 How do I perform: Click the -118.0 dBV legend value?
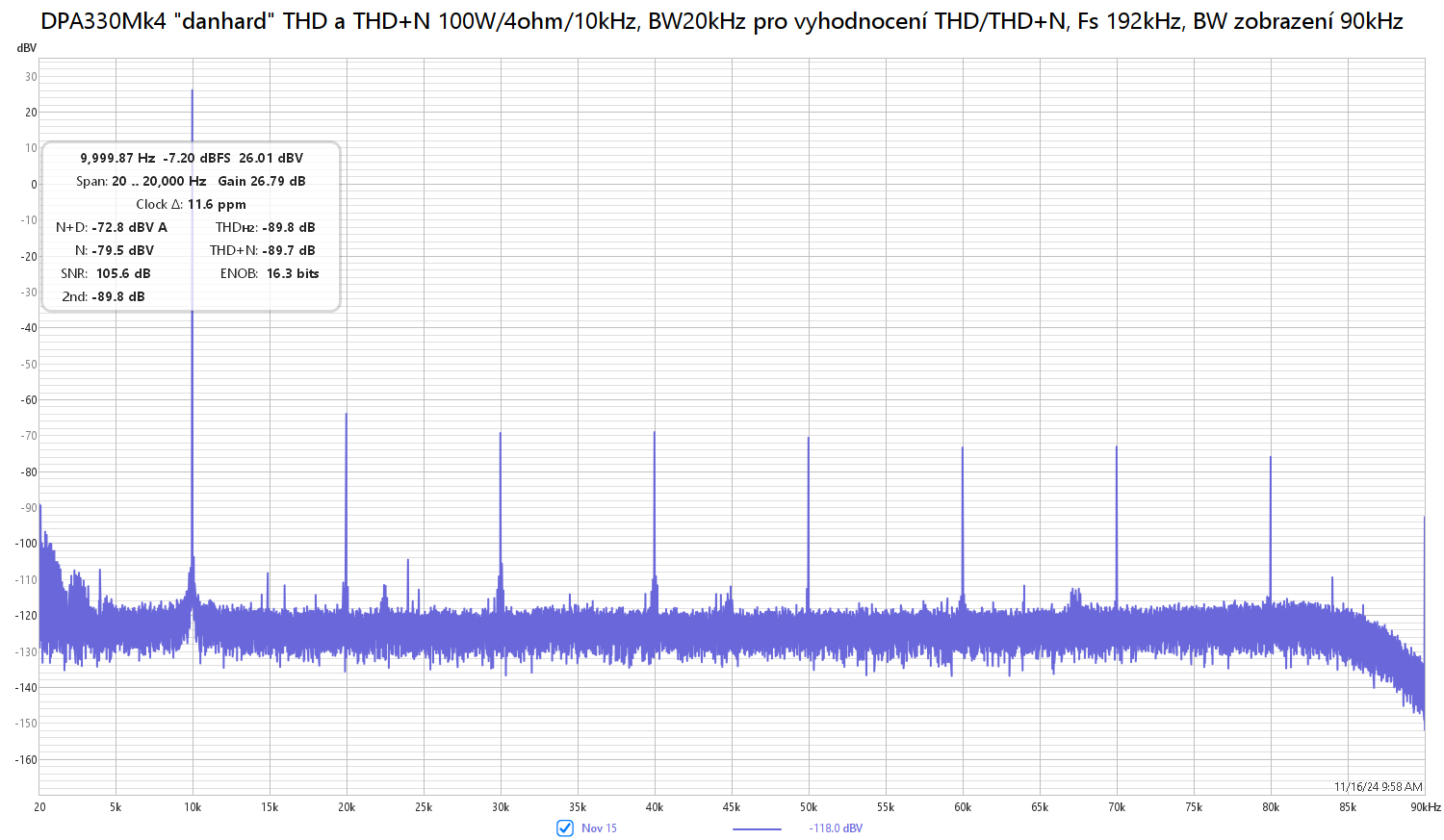836,828
